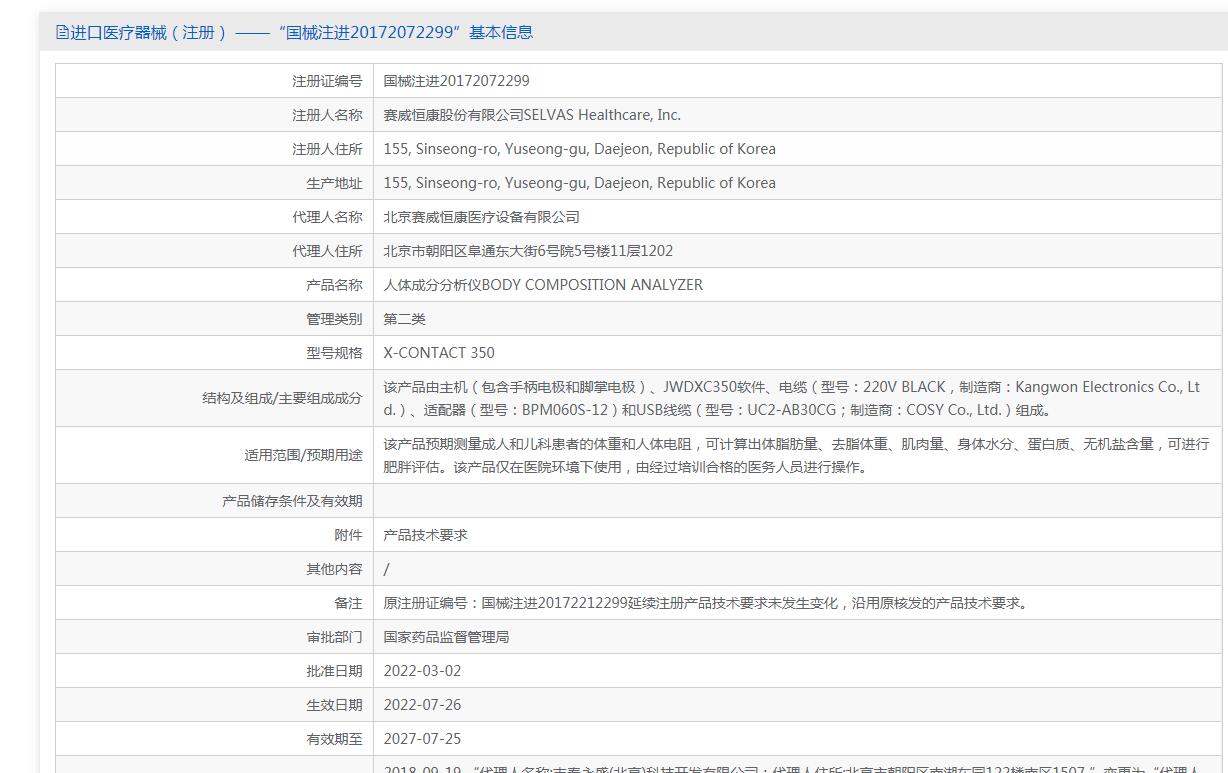
Task: Click the 产品名称 label
Action: coord(334,285)
